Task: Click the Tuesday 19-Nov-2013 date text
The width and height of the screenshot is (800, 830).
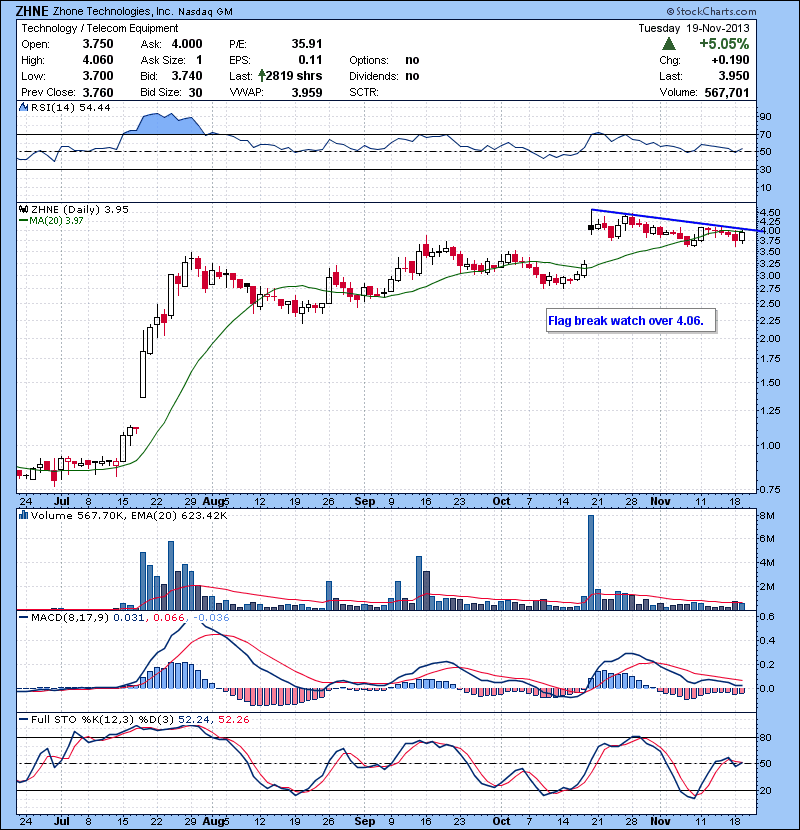Action: coord(693,28)
